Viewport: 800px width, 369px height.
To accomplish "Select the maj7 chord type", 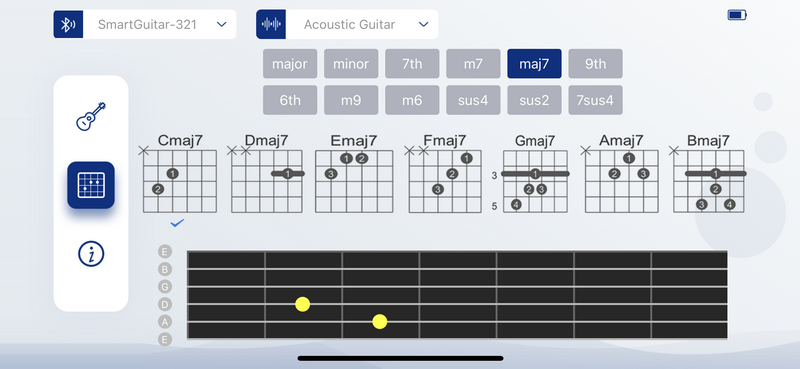I will tap(534, 64).
